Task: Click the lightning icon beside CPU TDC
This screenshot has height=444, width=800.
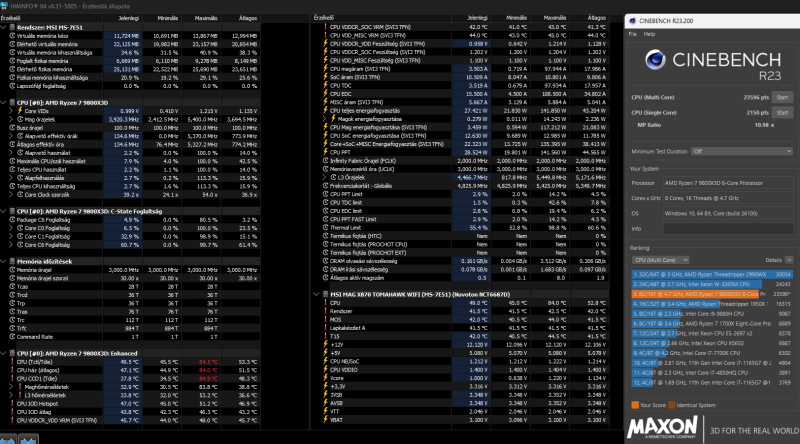Action: [325, 86]
